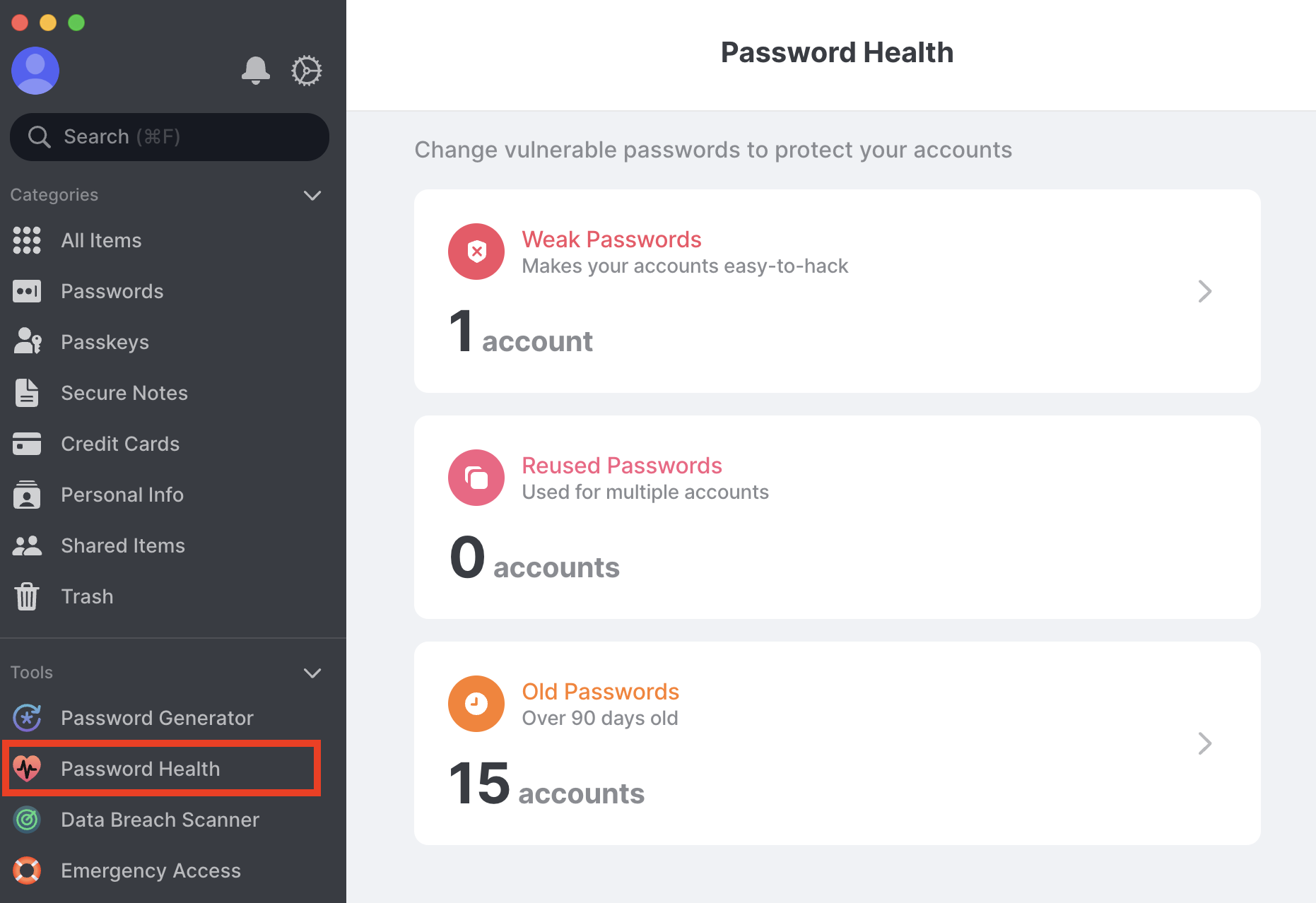Click the Trash bin icon

click(27, 596)
